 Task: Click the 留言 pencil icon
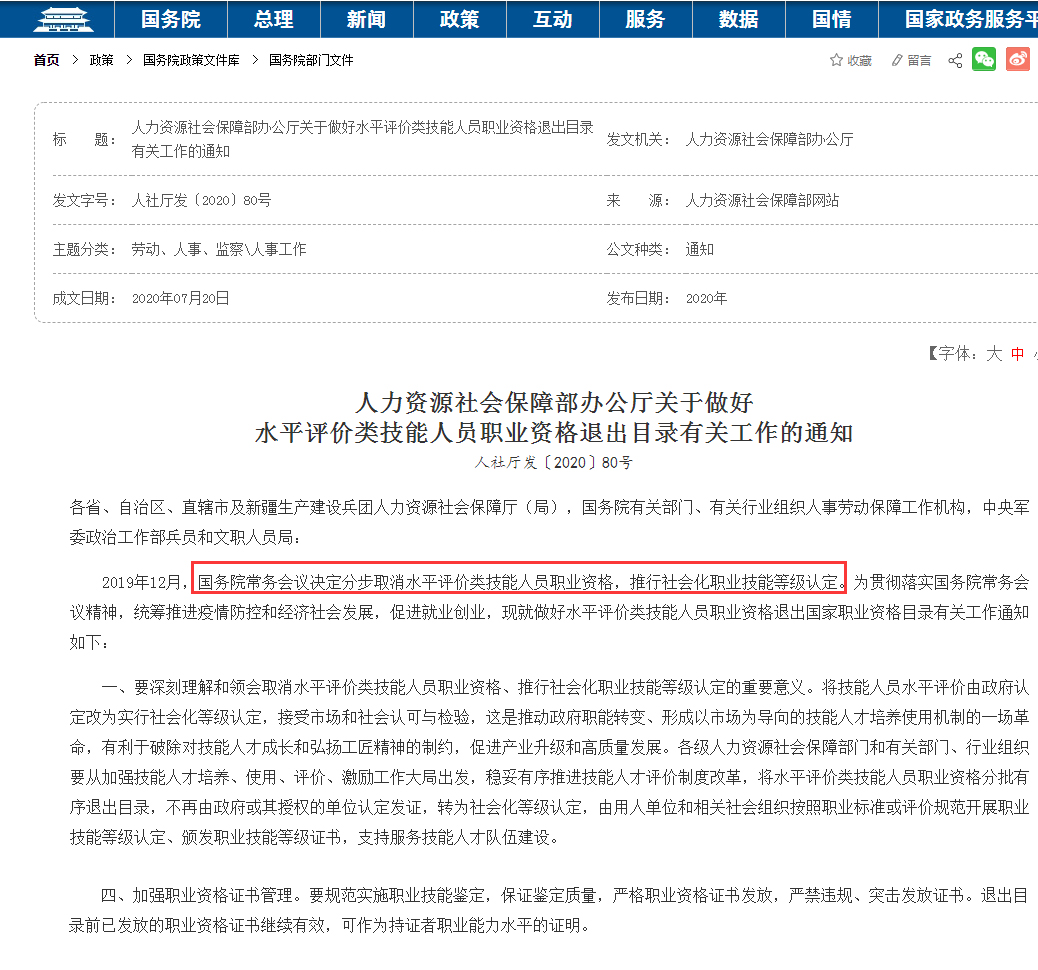897,60
